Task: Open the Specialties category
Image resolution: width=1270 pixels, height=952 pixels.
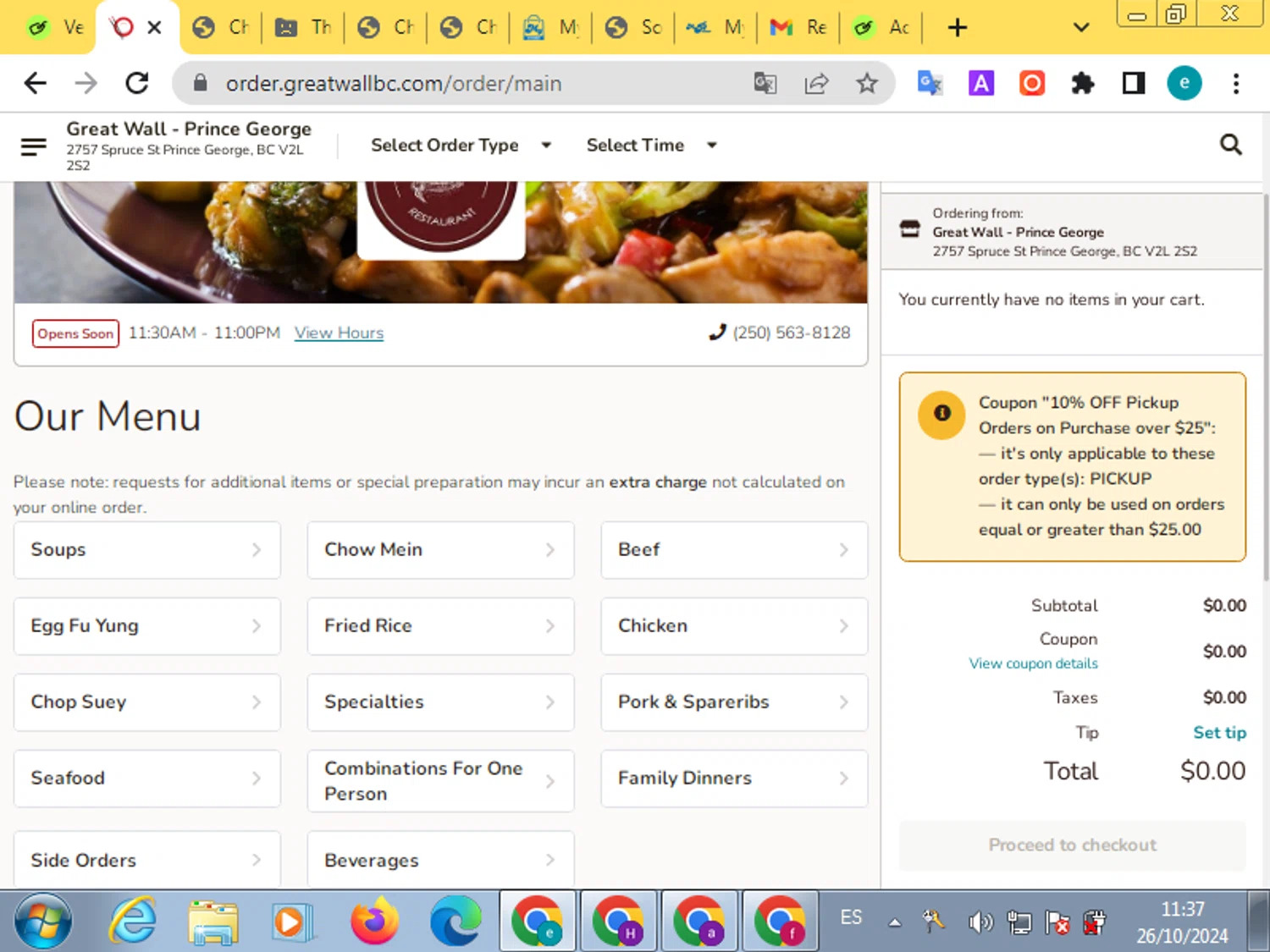Action: coord(440,702)
